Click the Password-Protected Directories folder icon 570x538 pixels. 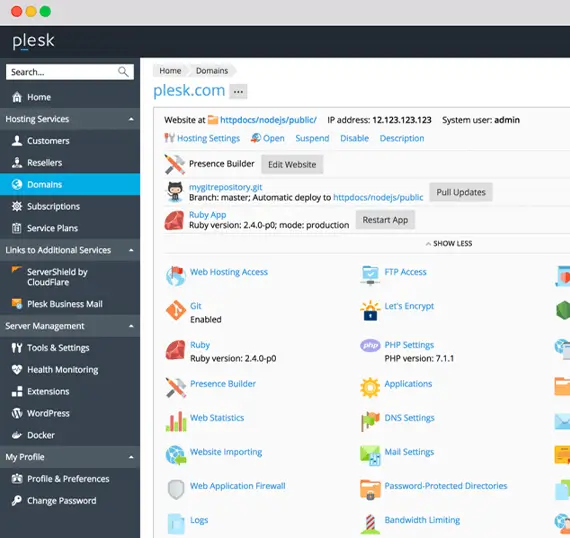click(x=370, y=490)
